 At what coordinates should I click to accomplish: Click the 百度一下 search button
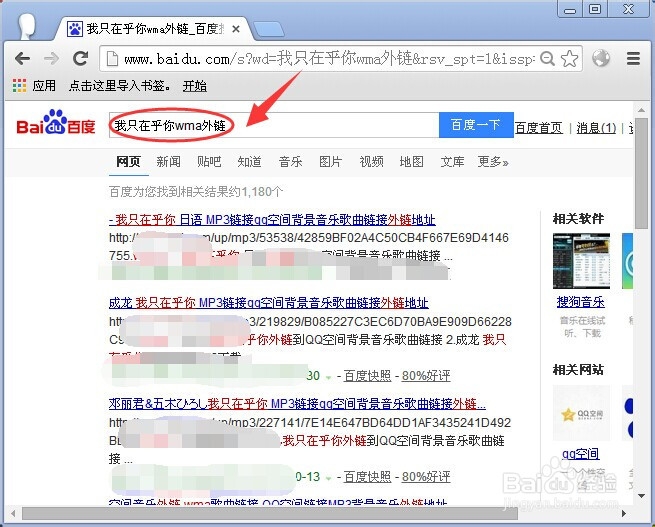[476, 125]
